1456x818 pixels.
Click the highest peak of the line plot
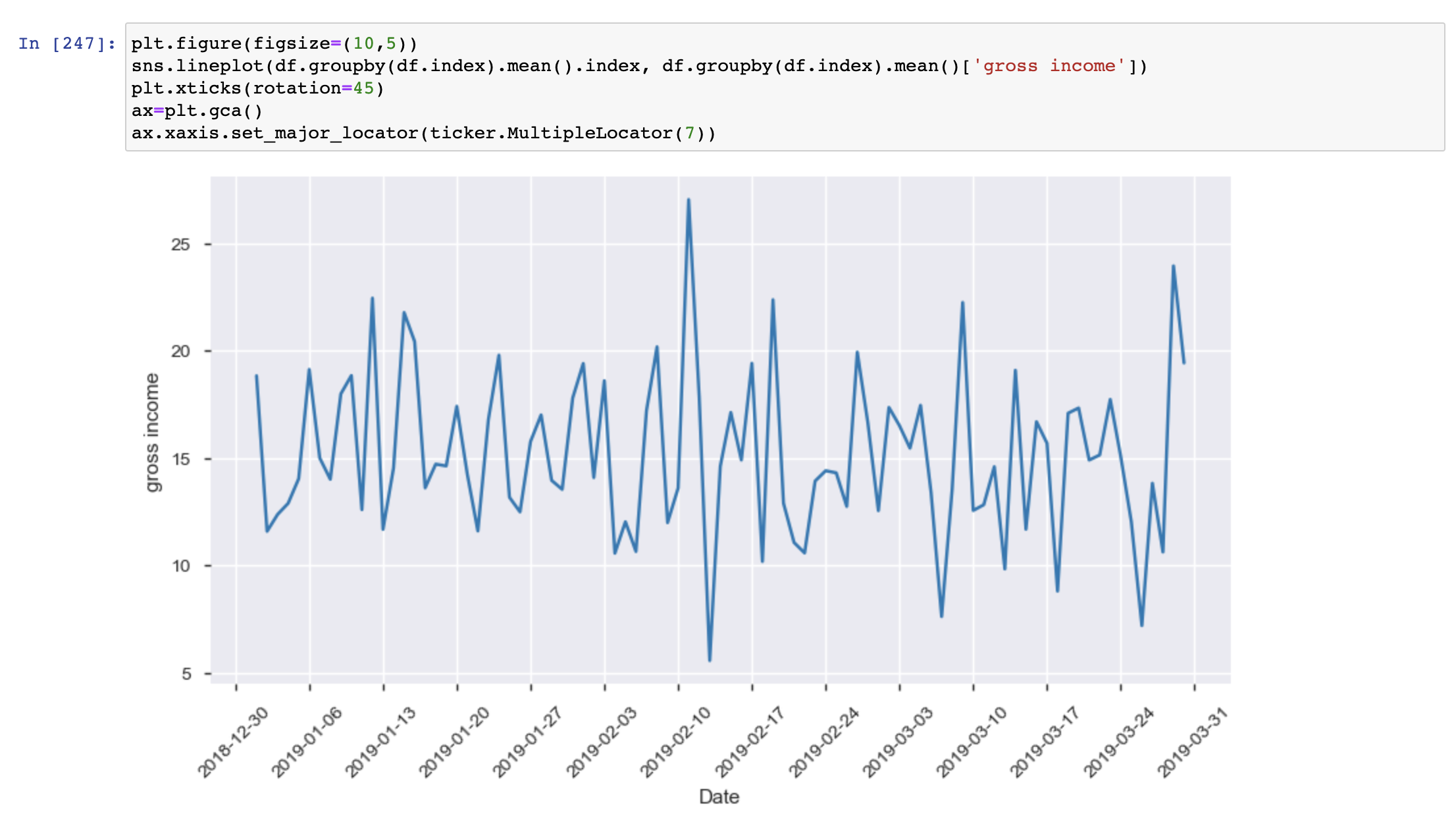tap(689, 200)
